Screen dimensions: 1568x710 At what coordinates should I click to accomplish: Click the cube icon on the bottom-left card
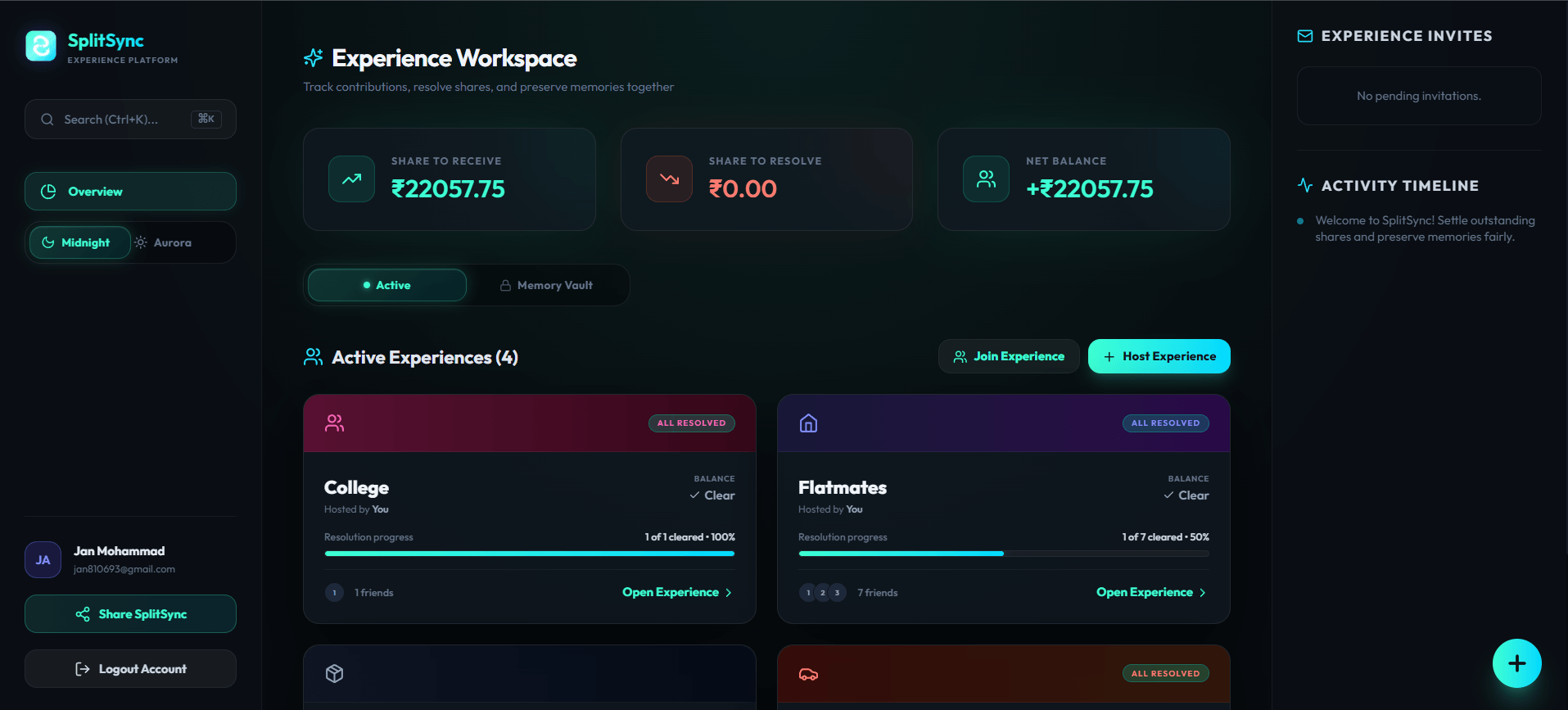click(x=334, y=673)
